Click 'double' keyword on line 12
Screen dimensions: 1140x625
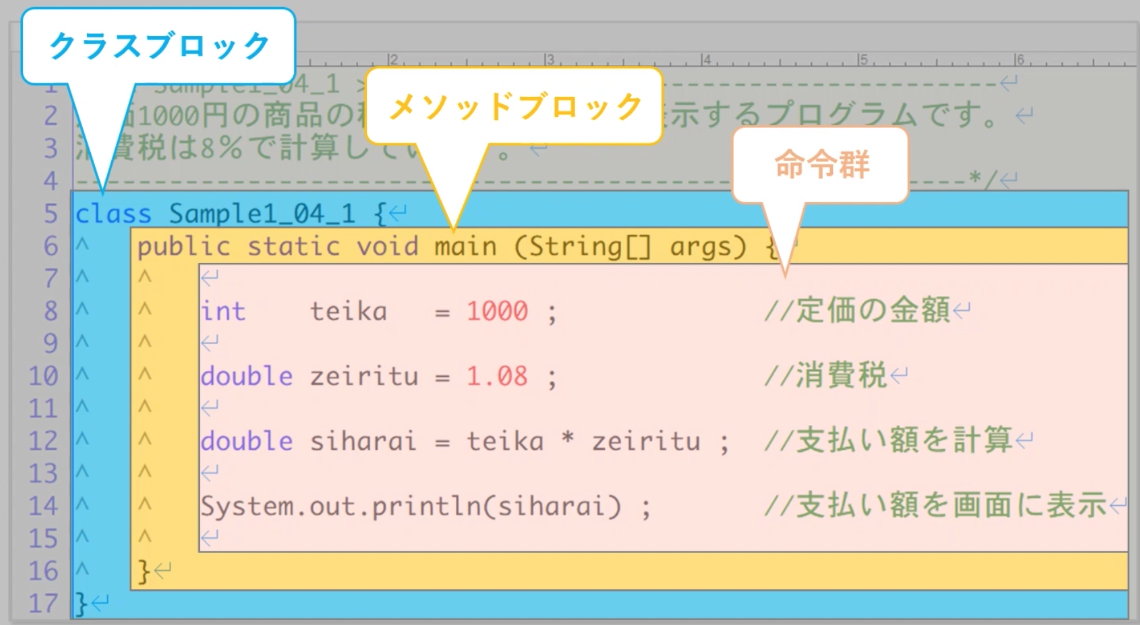246,440
